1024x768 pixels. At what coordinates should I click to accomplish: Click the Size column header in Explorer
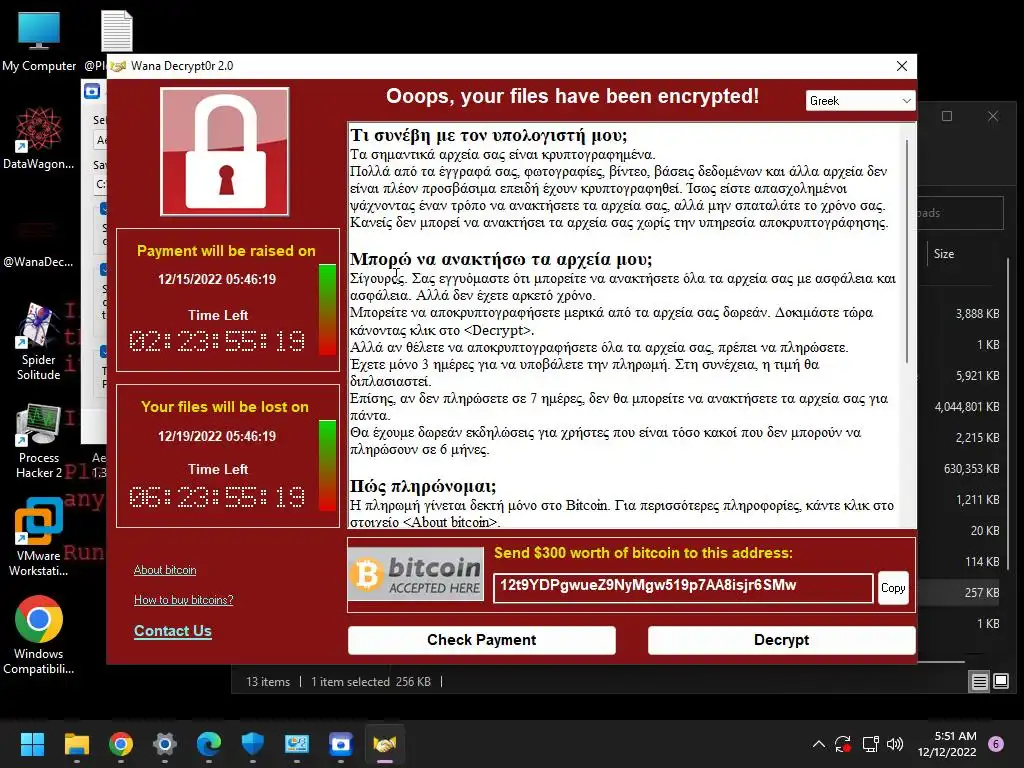[x=944, y=253]
